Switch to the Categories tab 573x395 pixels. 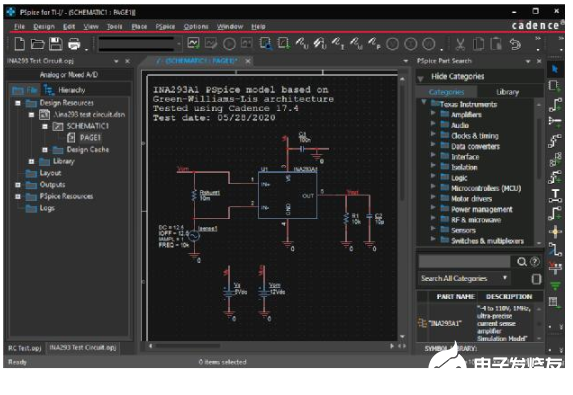(447, 92)
